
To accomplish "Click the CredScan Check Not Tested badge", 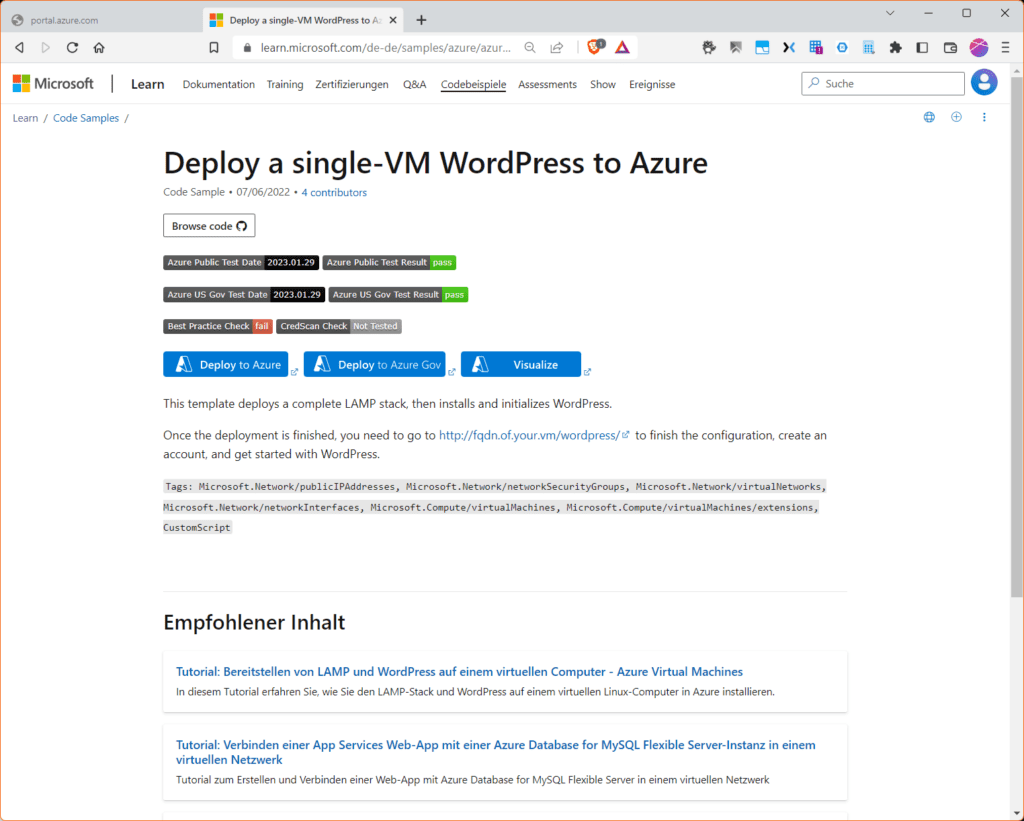I will pyautogui.click(x=339, y=326).
